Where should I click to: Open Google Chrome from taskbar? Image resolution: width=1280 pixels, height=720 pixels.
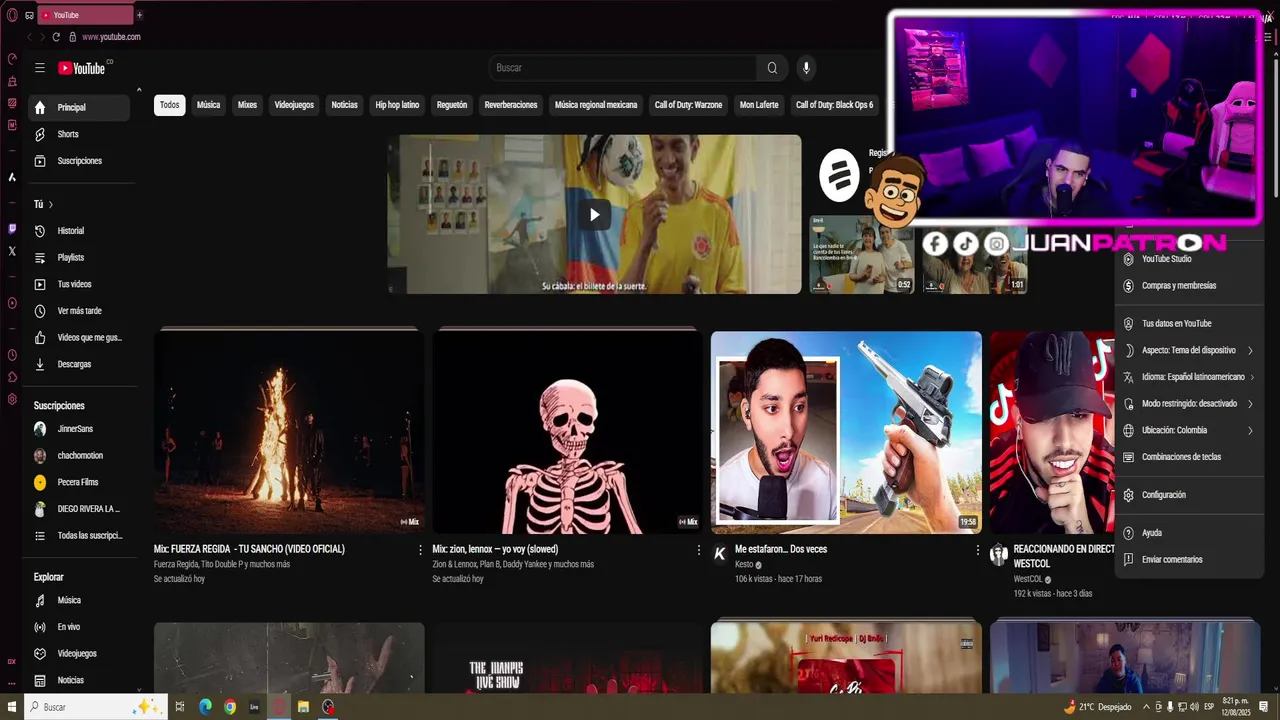230,707
